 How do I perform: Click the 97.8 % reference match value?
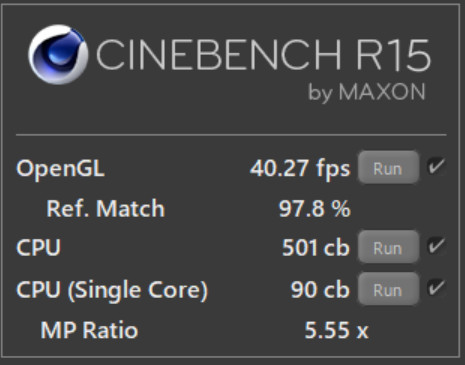click(315, 209)
